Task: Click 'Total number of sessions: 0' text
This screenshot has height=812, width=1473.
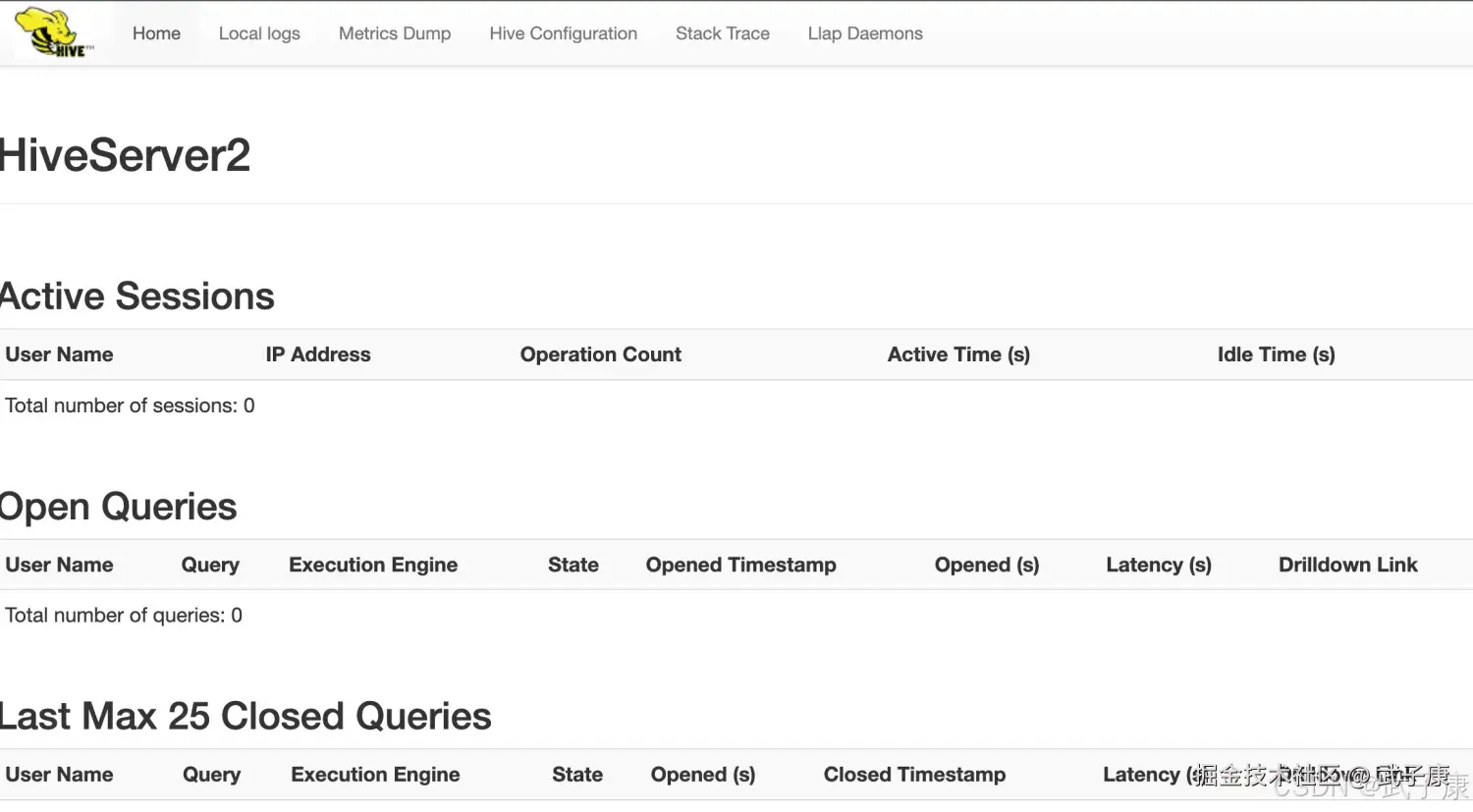Action: click(x=130, y=406)
